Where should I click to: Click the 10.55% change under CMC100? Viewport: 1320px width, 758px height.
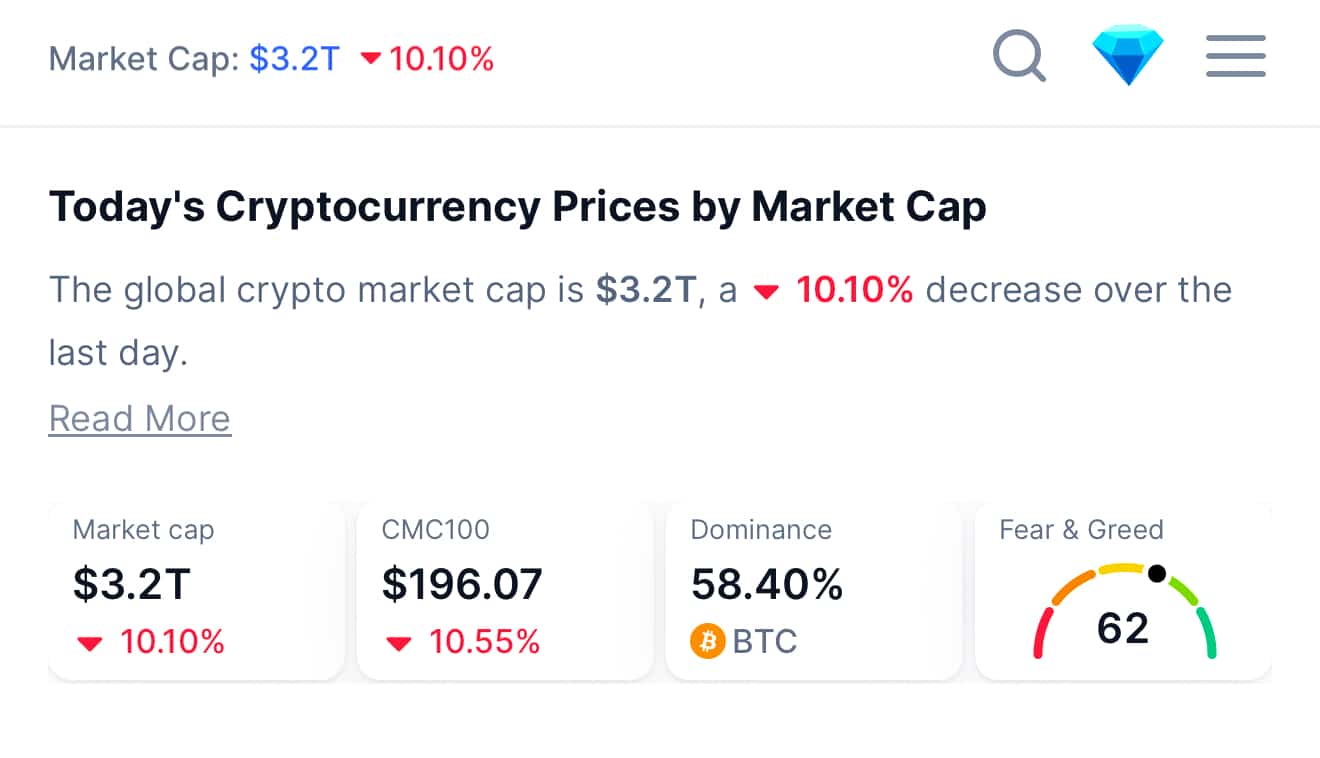tap(485, 642)
